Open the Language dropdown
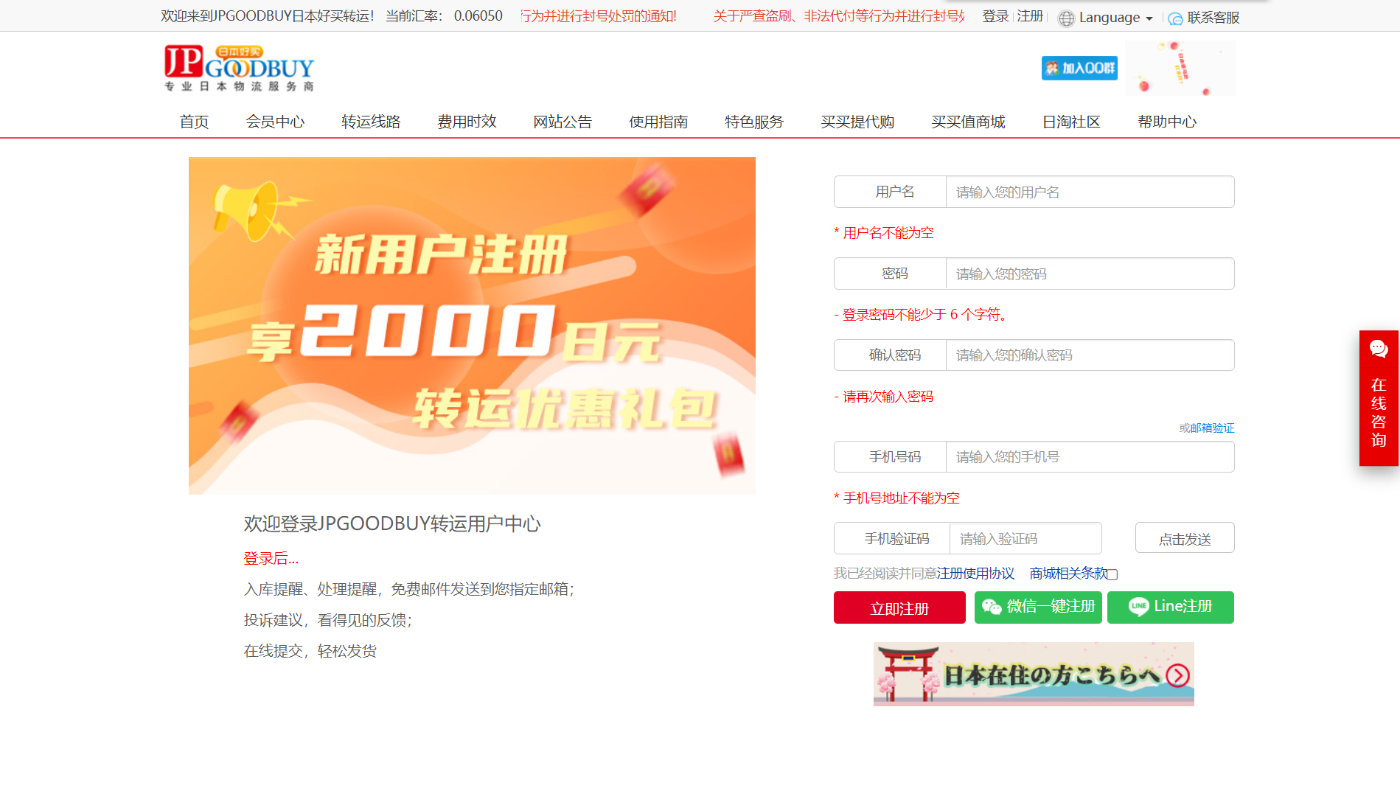 [1115, 18]
